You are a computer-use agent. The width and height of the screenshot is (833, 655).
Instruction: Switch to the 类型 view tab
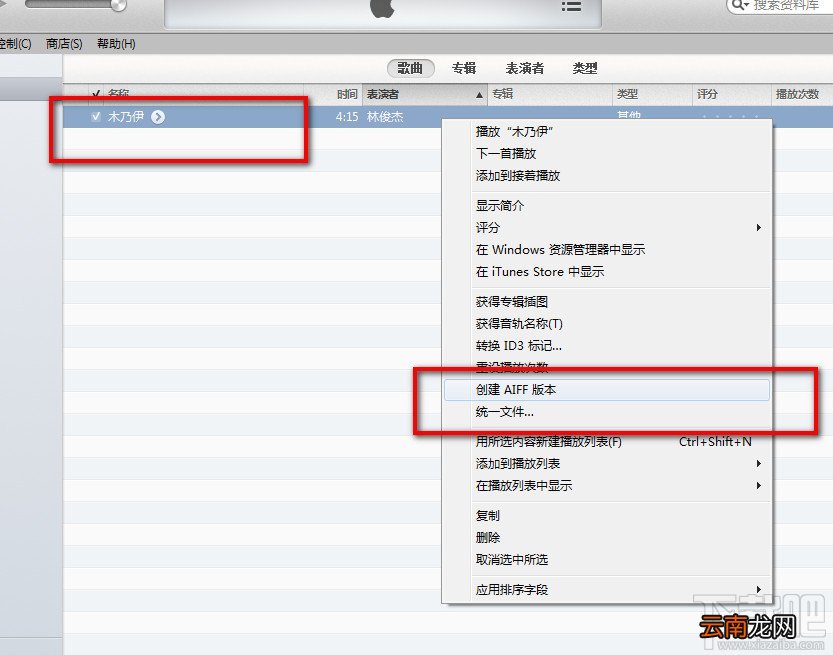click(585, 69)
